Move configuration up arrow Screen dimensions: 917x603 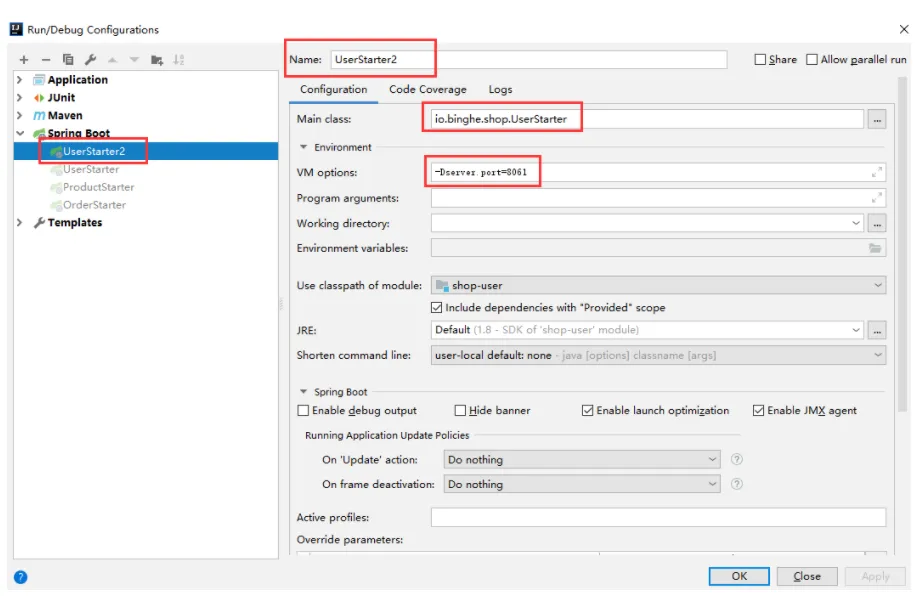(x=112, y=60)
